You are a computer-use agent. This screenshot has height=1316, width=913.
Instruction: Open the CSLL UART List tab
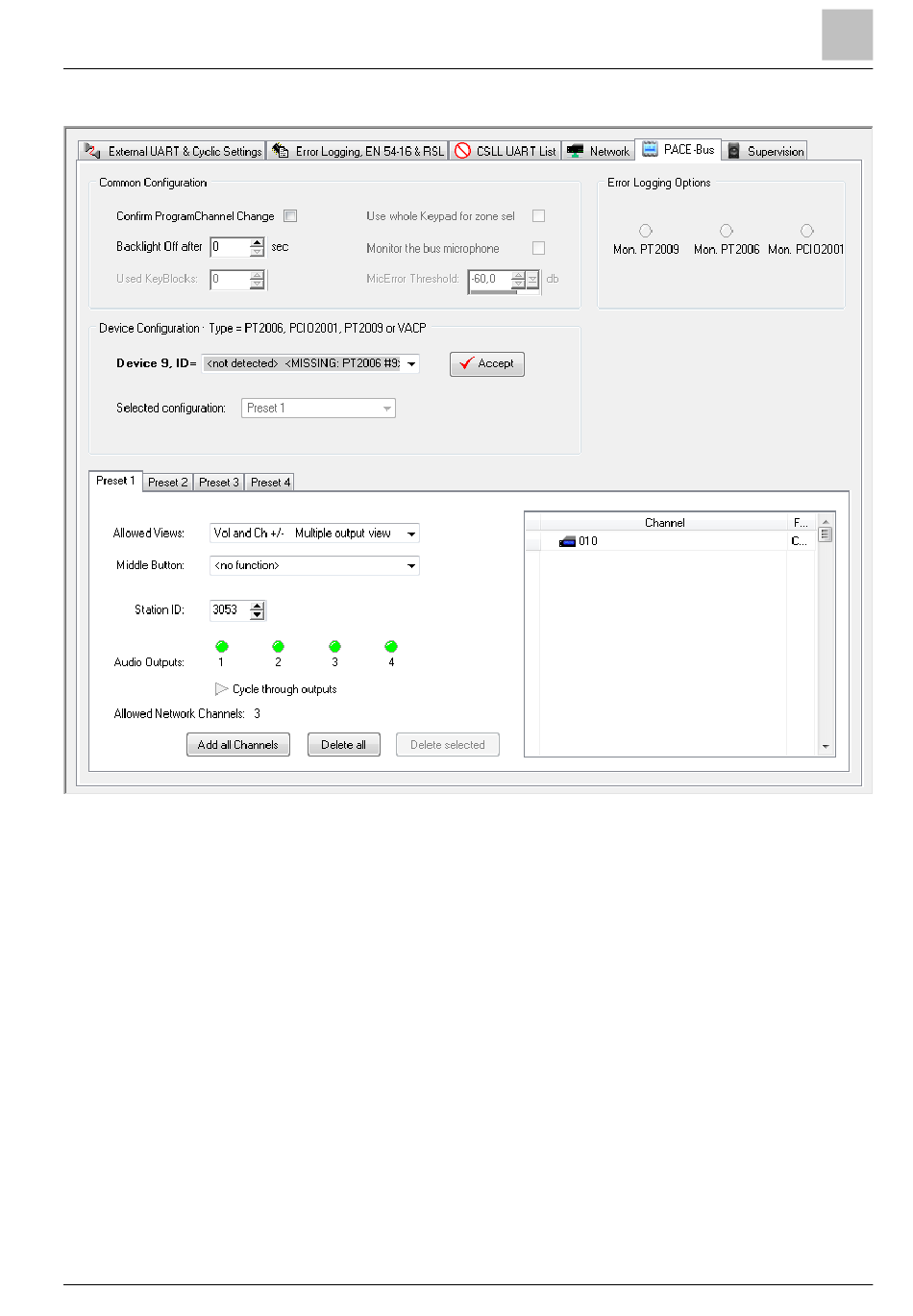click(506, 151)
